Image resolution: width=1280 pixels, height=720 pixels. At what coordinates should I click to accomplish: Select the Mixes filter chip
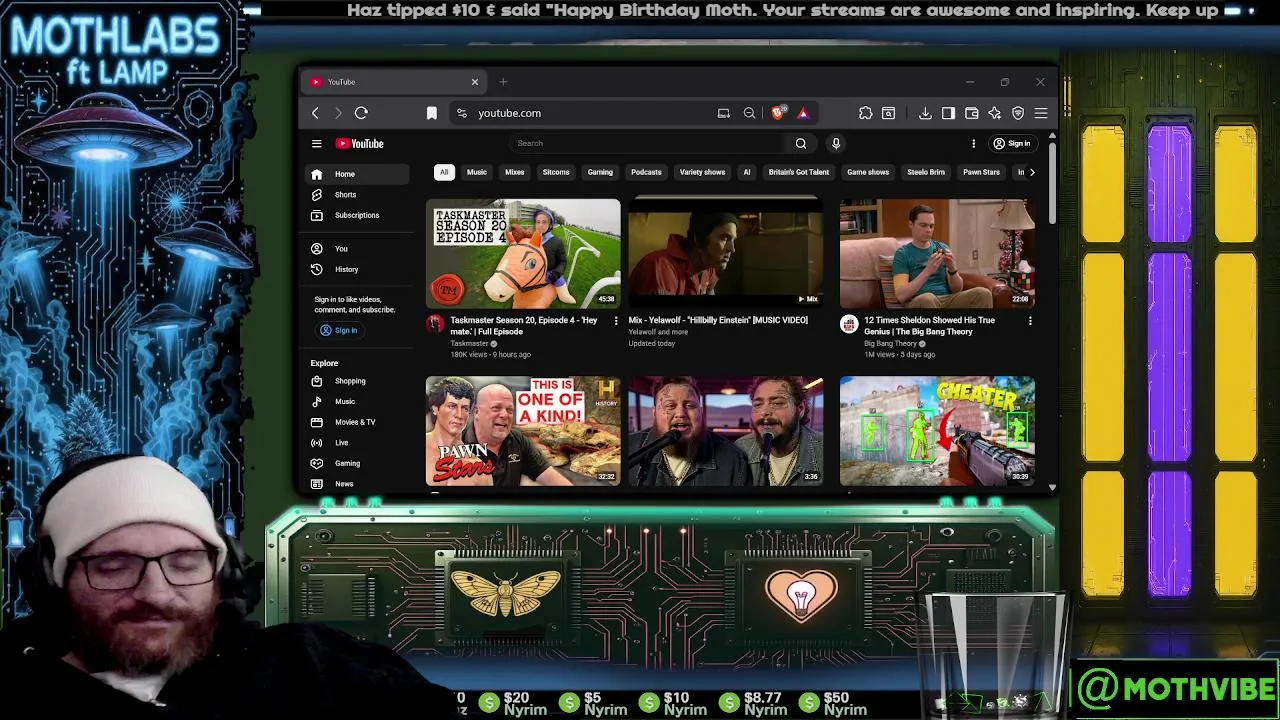click(x=515, y=172)
